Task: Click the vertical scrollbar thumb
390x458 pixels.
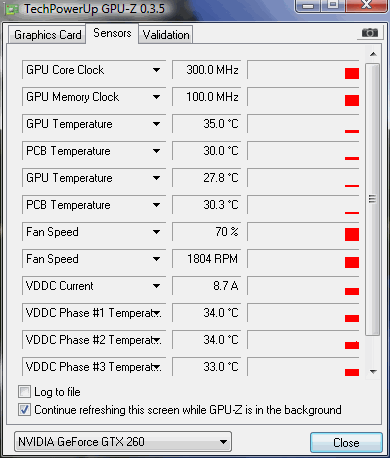Action: point(372,199)
